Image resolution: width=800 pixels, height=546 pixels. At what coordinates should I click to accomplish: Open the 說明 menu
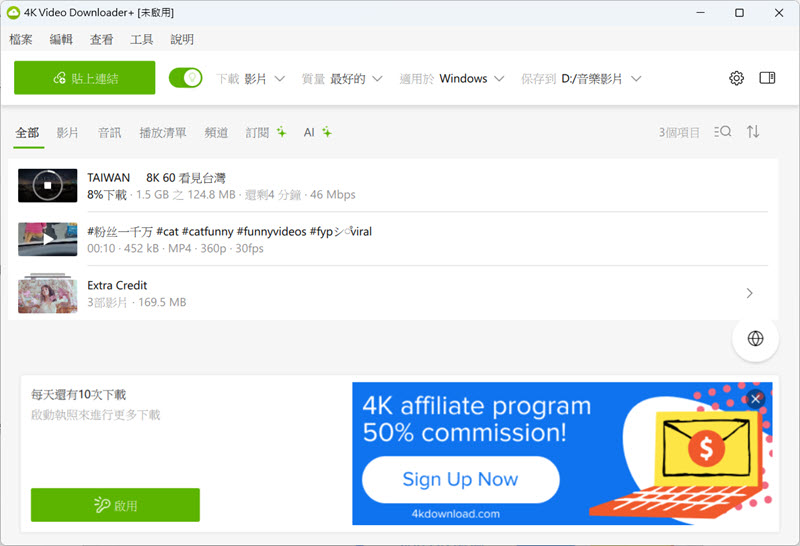[182, 39]
